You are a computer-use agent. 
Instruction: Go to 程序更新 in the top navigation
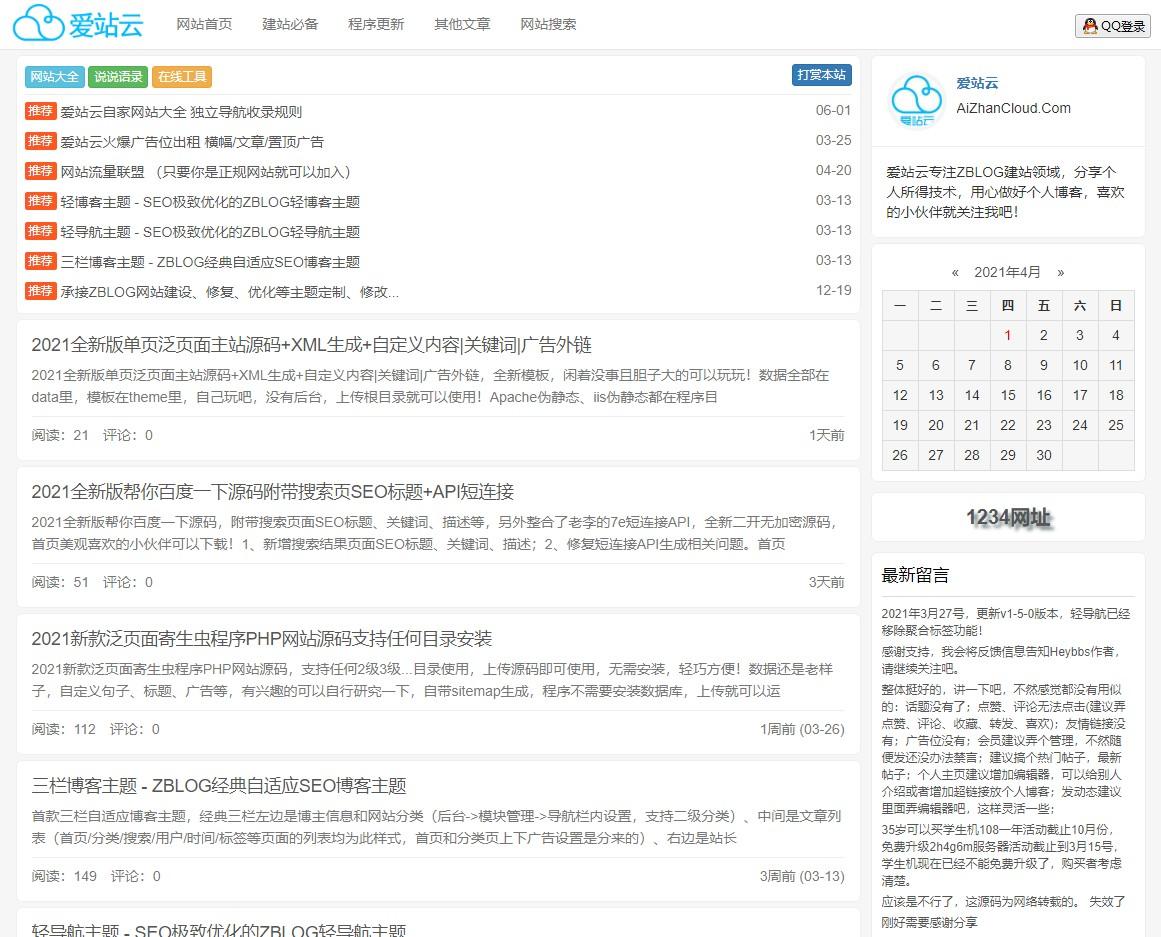pyautogui.click(x=376, y=24)
